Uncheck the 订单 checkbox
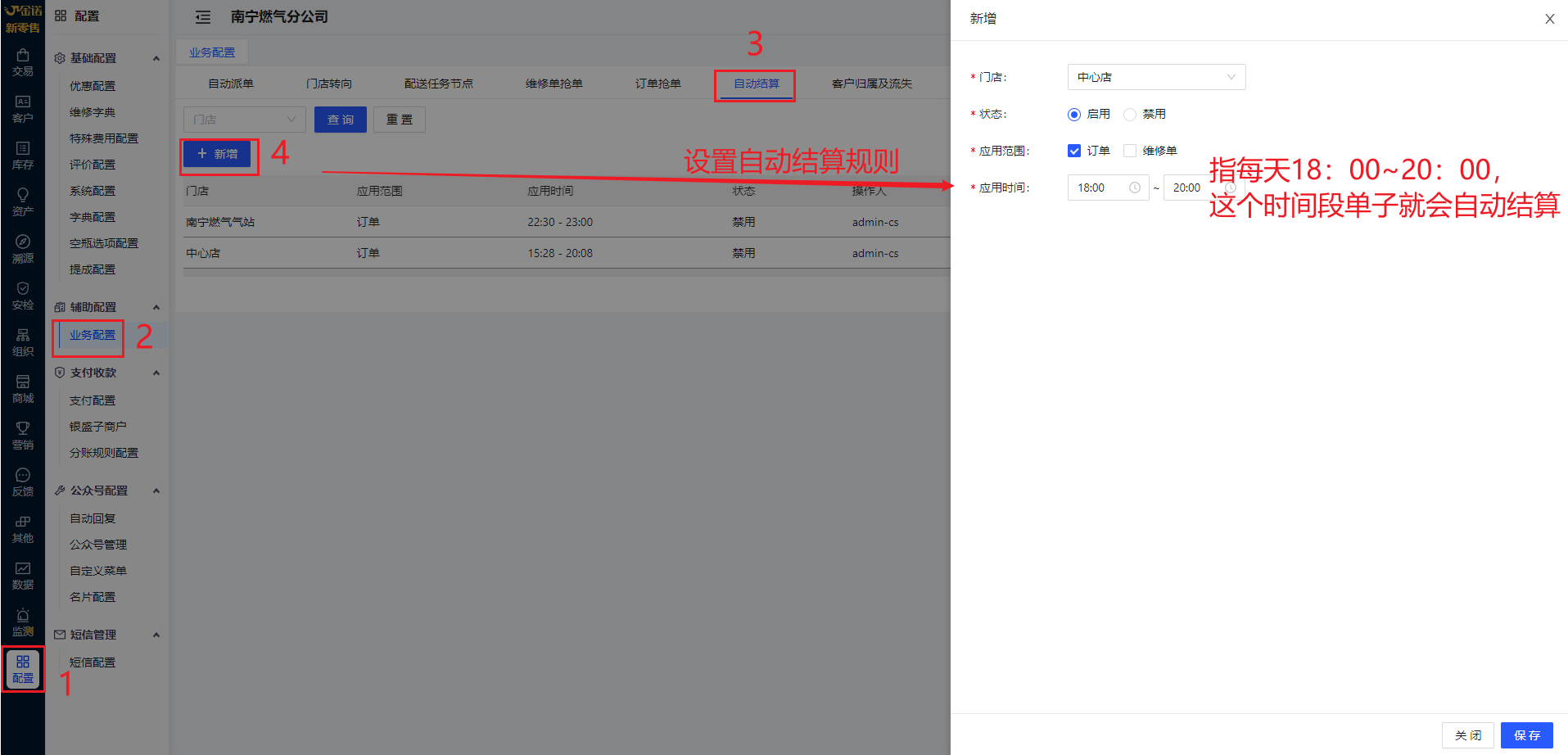 pos(1074,151)
